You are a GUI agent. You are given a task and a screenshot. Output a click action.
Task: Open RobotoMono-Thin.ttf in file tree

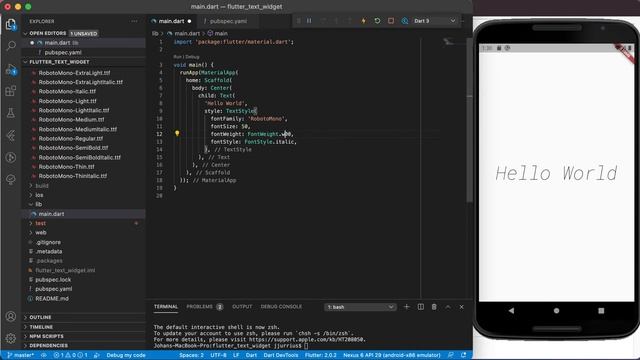pyautogui.click(x=67, y=167)
